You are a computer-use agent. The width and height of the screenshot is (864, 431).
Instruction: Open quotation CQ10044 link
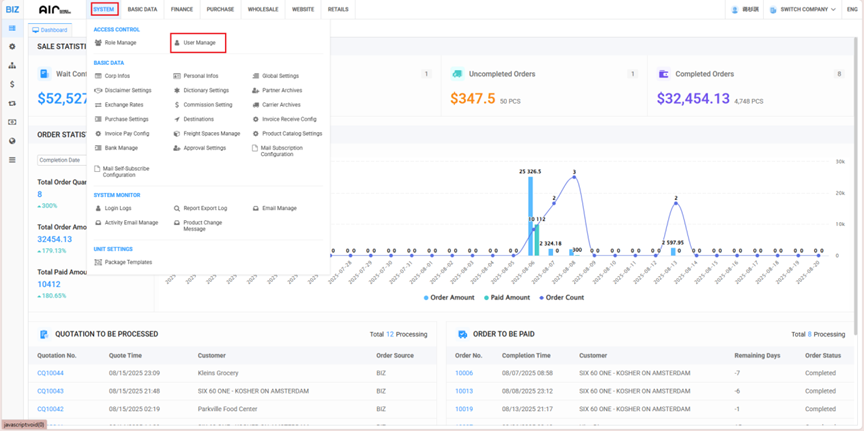coord(50,373)
